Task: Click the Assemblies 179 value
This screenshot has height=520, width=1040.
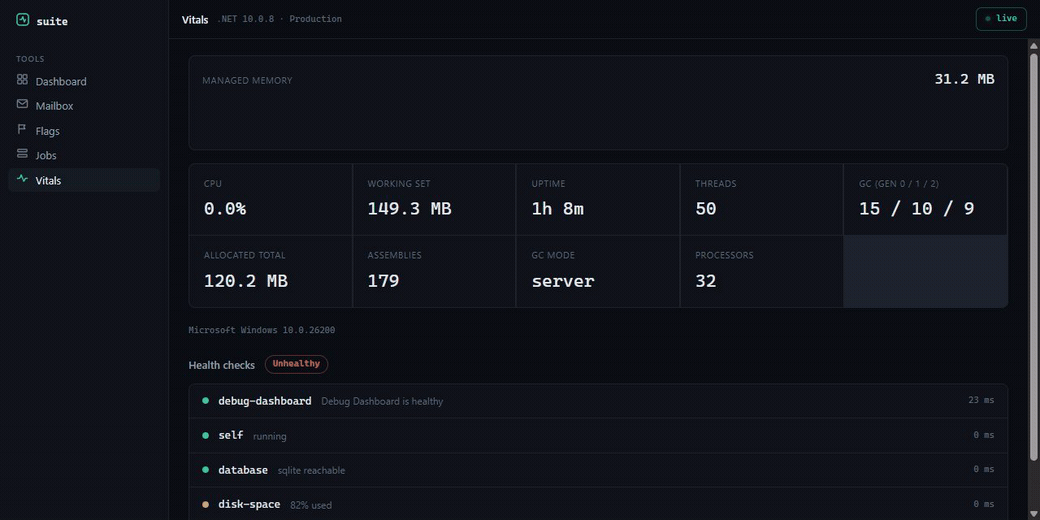Action: 383,281
